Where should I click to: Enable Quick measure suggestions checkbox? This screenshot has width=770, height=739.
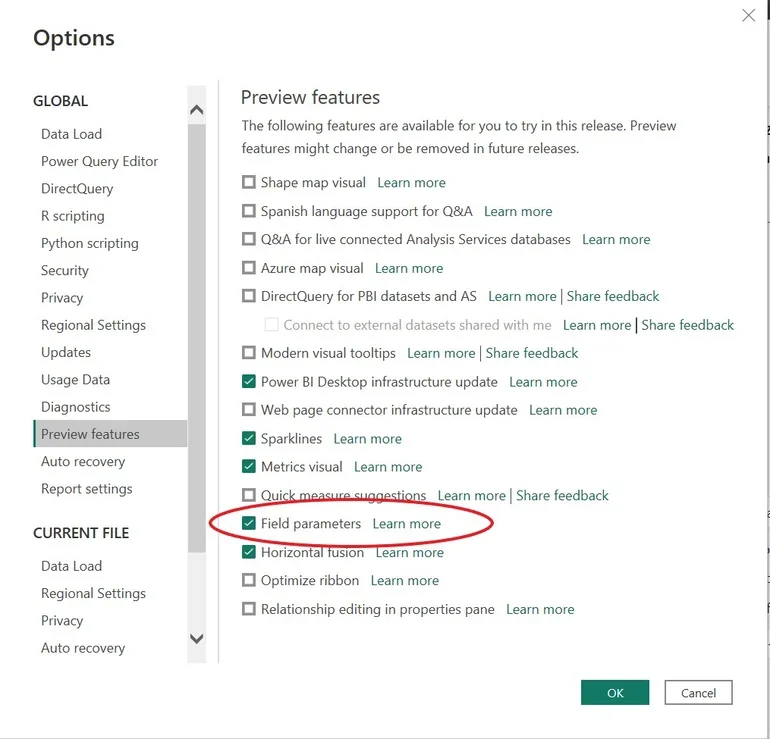point(249,495)
